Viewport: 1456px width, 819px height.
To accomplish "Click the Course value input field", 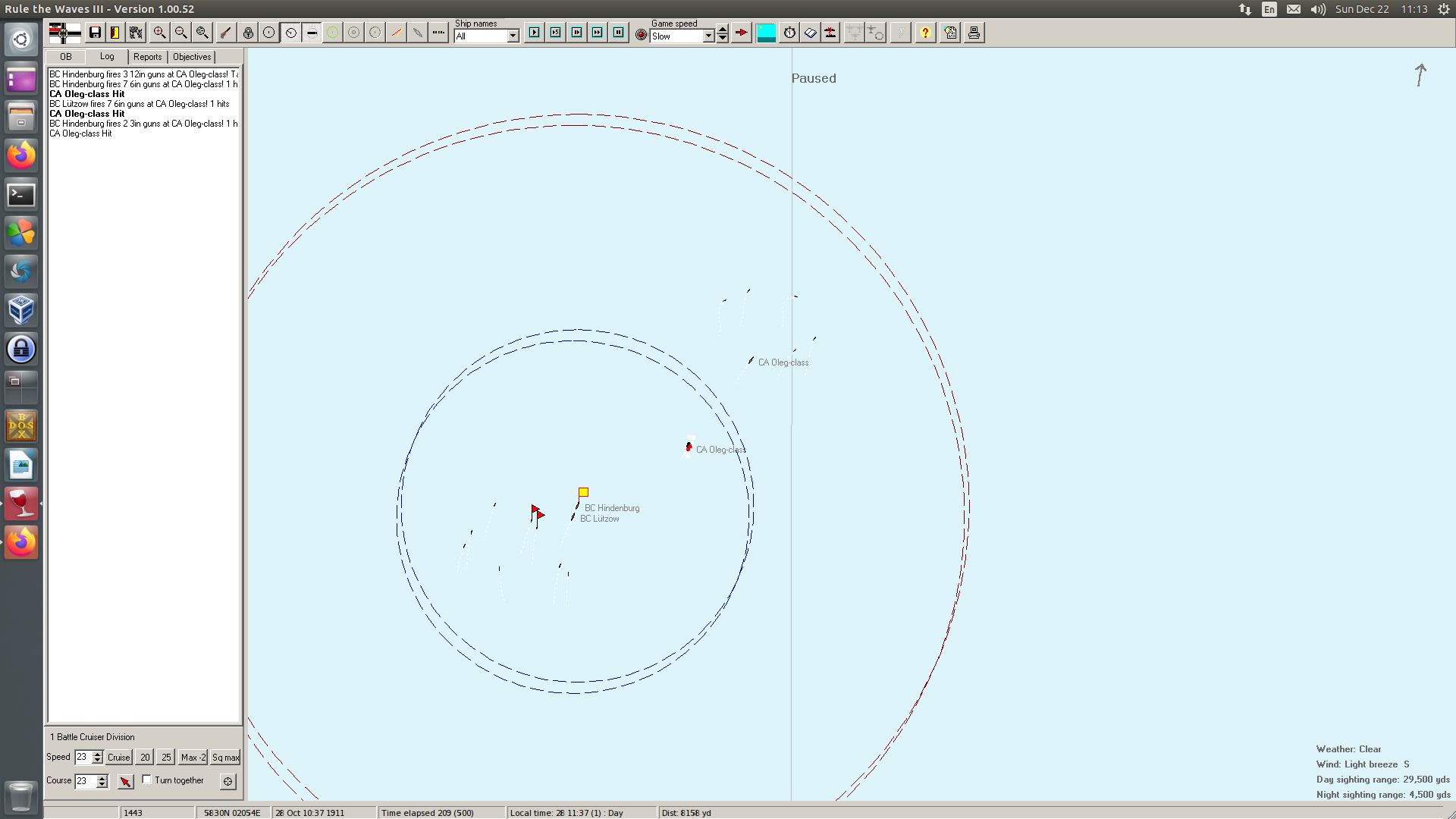I will (x=85, y=781).
